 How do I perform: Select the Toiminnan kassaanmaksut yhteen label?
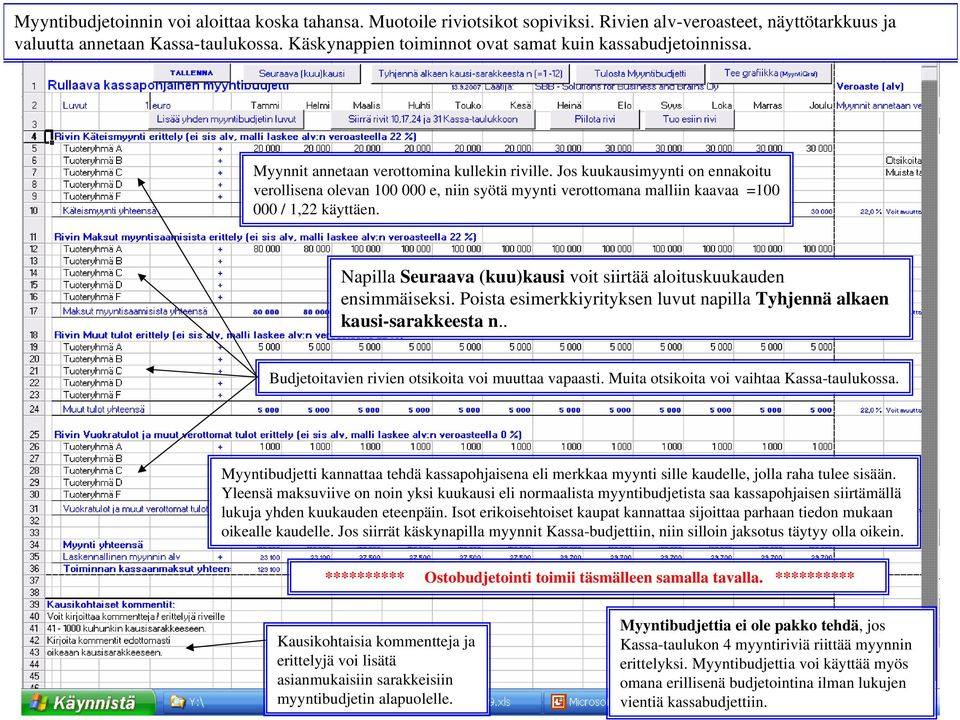pos(147,569)
